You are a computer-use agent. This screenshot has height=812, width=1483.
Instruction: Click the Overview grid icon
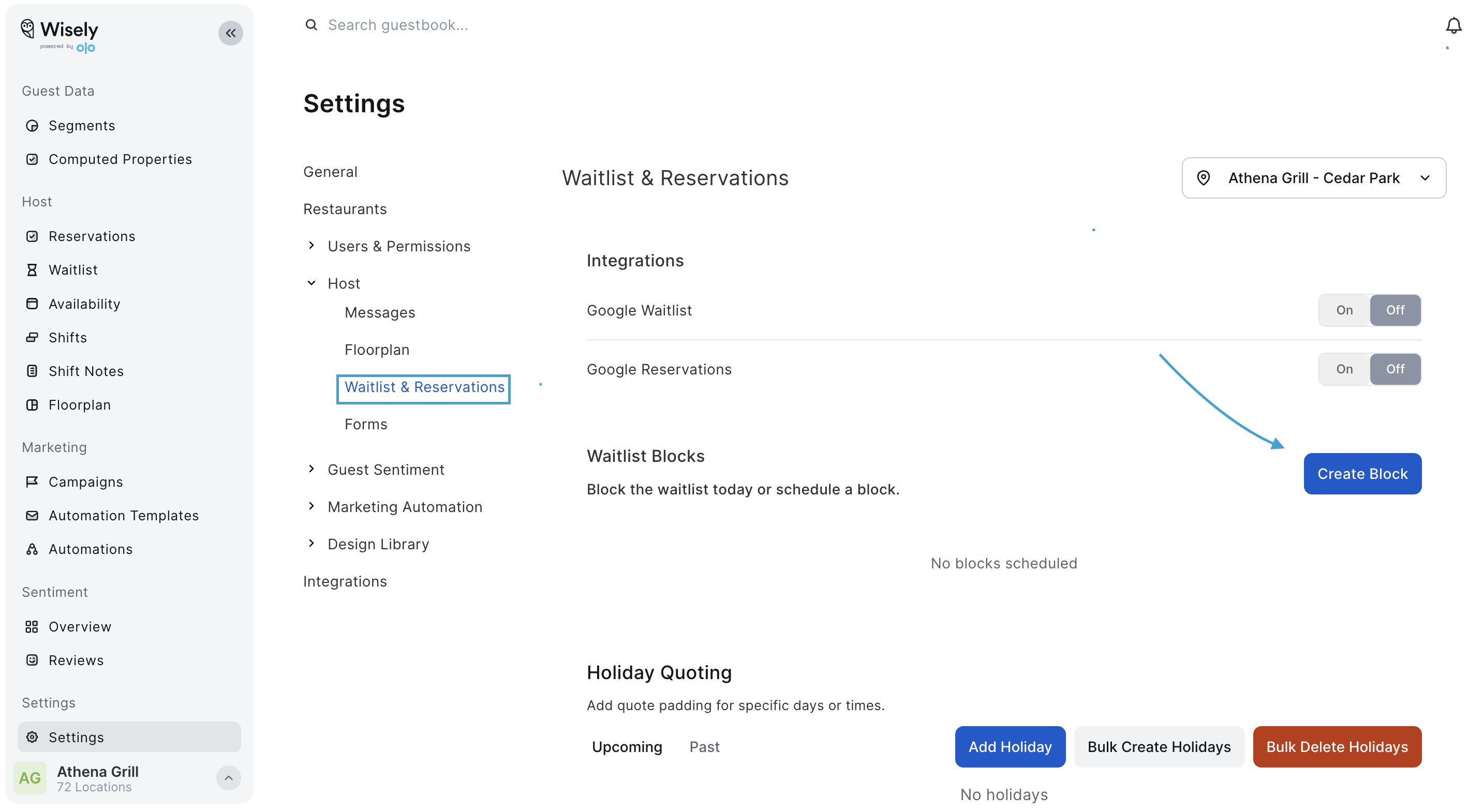click(32, 626)
